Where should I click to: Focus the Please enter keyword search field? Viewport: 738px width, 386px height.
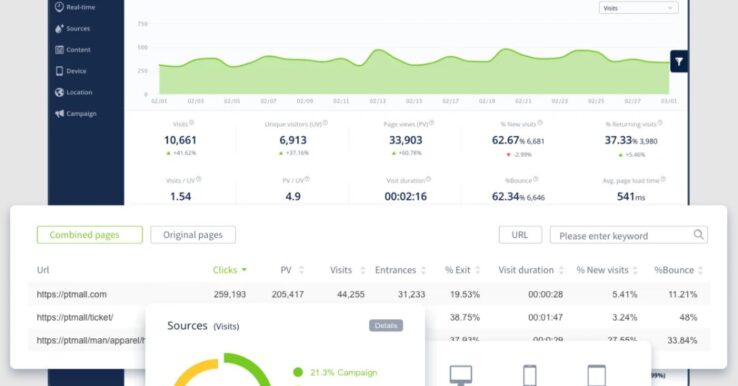(628, 235)
